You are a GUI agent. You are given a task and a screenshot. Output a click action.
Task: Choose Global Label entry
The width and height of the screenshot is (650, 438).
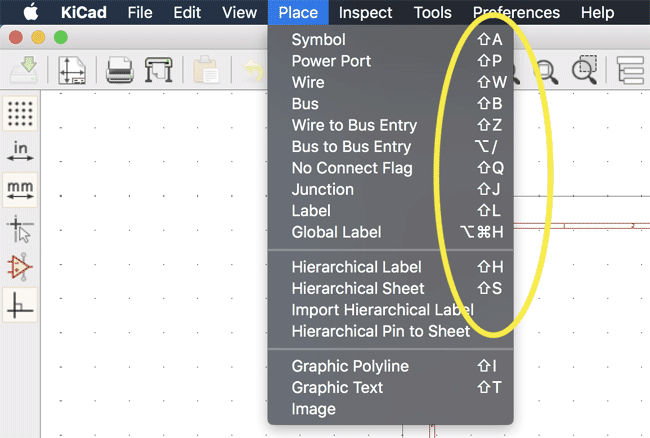click(390, 232)
